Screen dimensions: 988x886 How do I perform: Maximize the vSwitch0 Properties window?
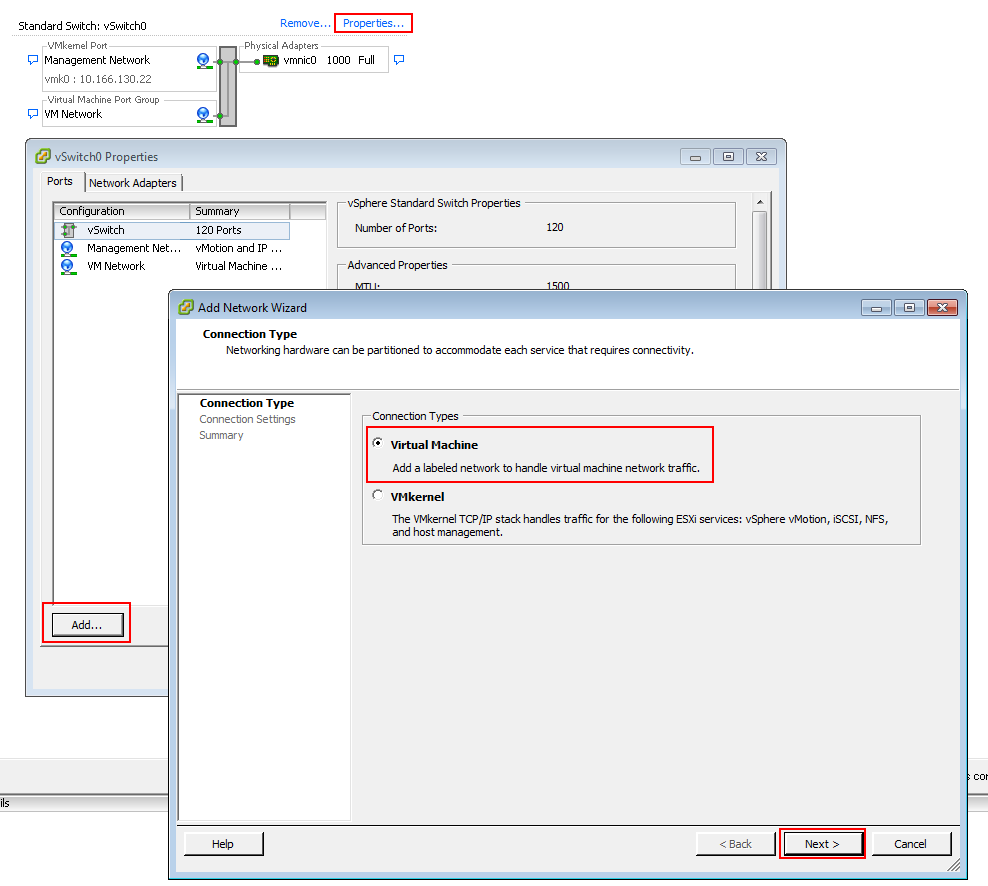(728, 157)
